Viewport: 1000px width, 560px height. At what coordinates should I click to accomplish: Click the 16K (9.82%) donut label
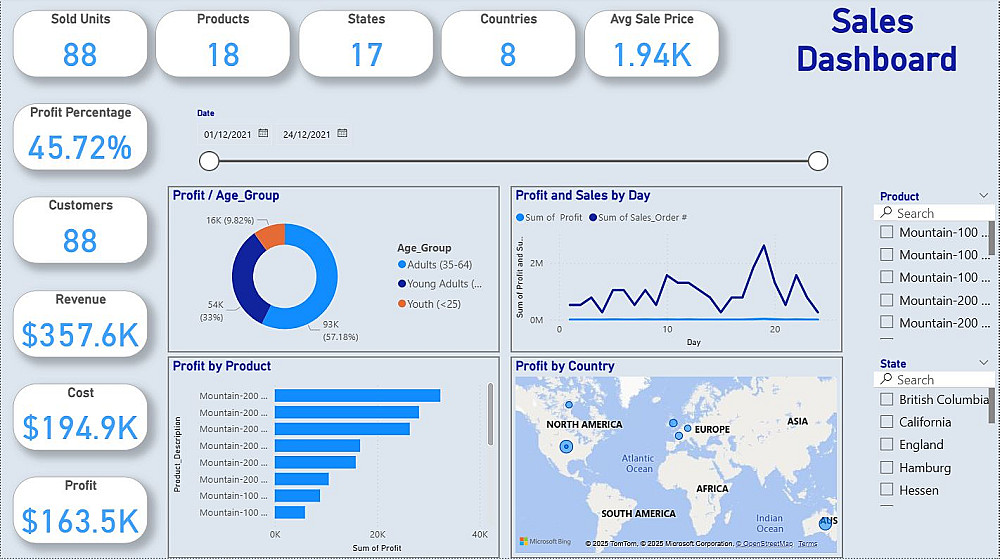pos(230,220)
